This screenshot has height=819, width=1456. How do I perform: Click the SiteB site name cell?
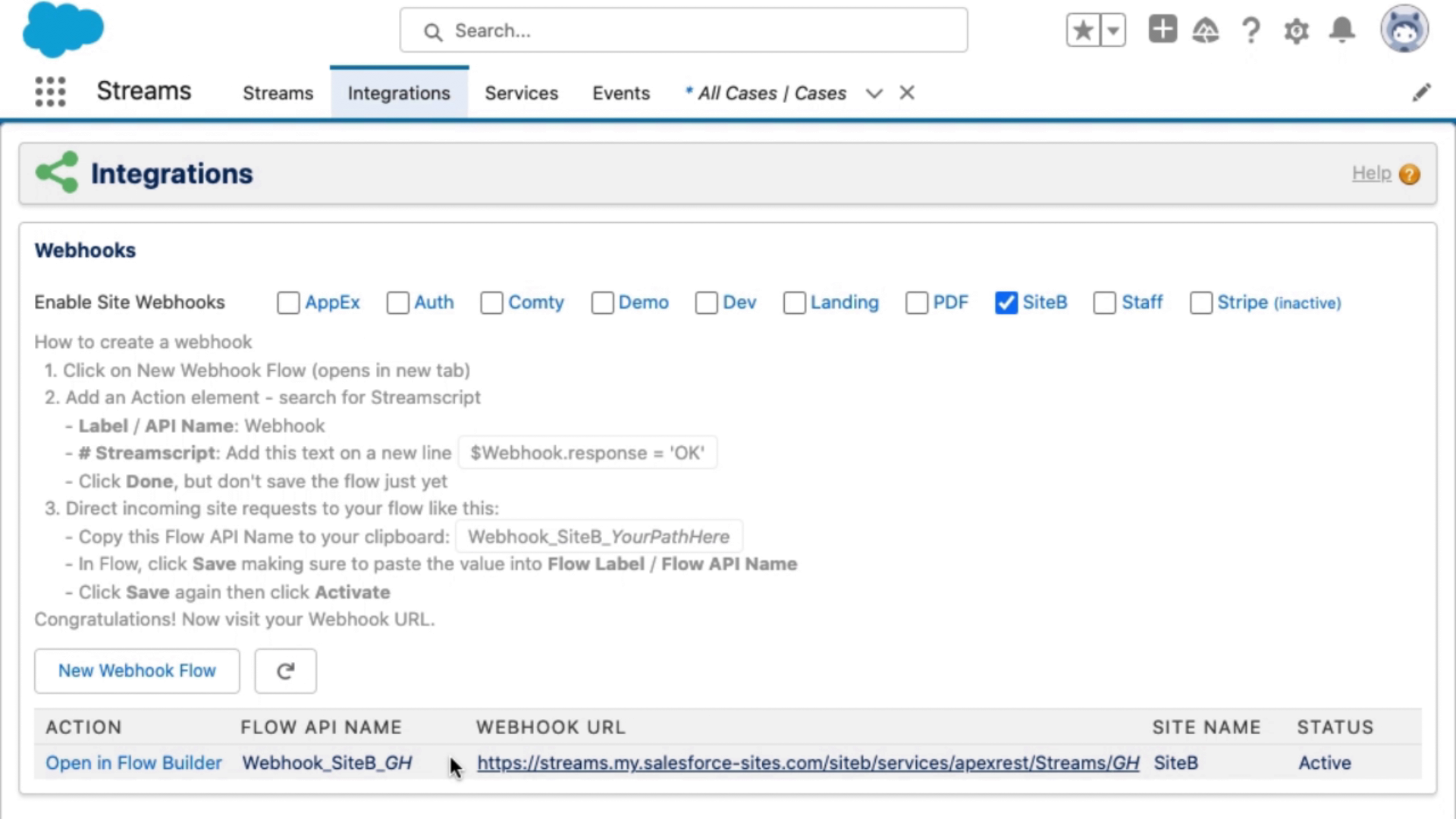pos(1175,763)
